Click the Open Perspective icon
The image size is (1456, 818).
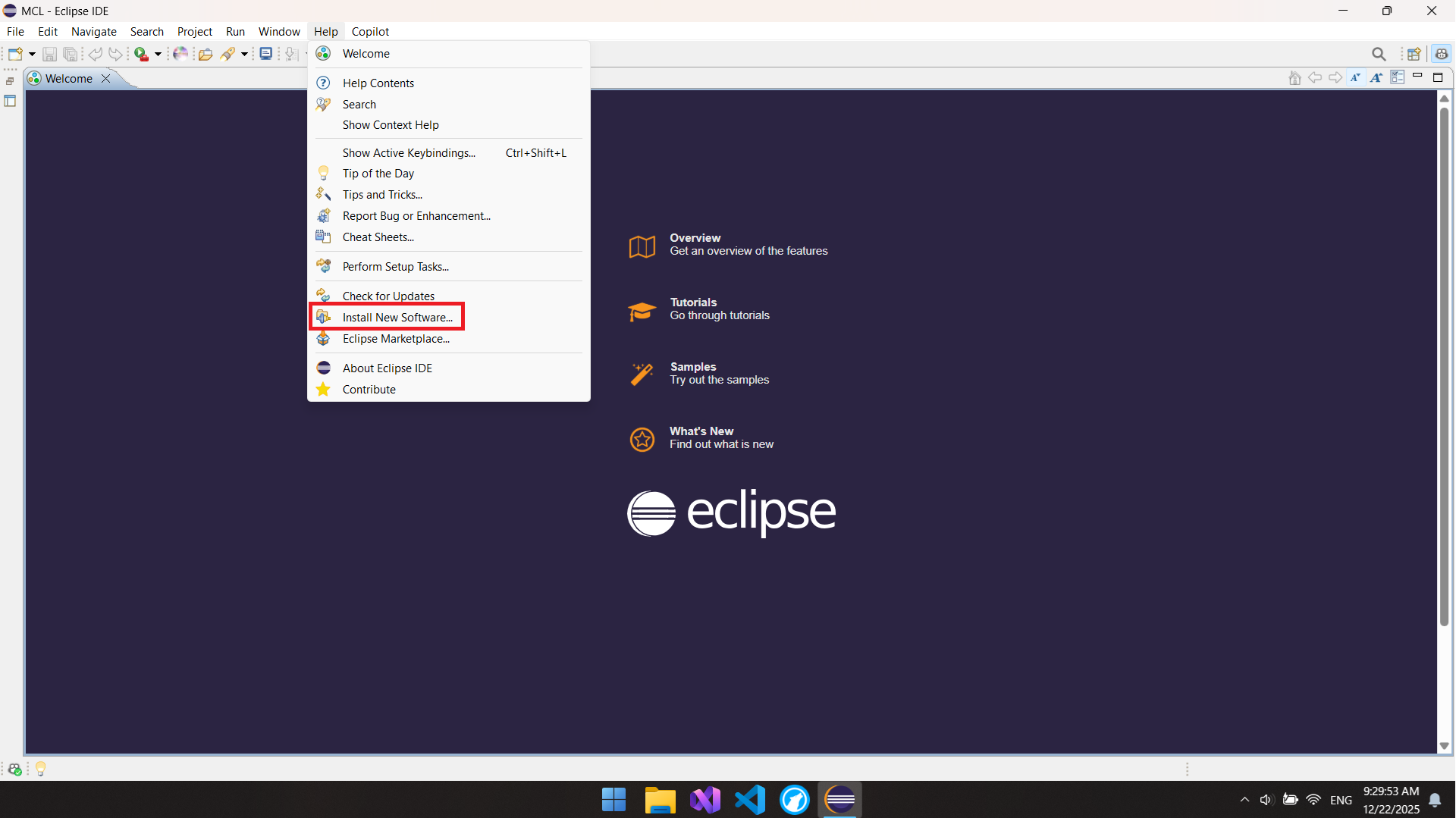pyautogui.click(x=1414, y=54)
